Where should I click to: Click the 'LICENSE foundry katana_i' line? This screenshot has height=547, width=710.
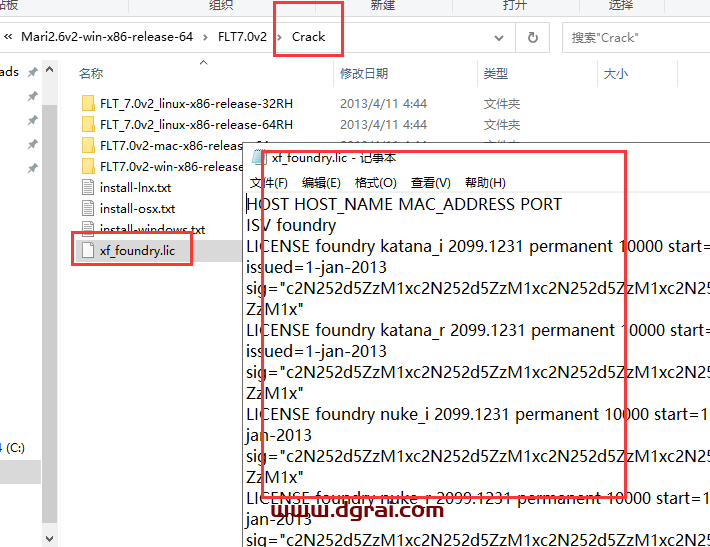coord(478,246)
